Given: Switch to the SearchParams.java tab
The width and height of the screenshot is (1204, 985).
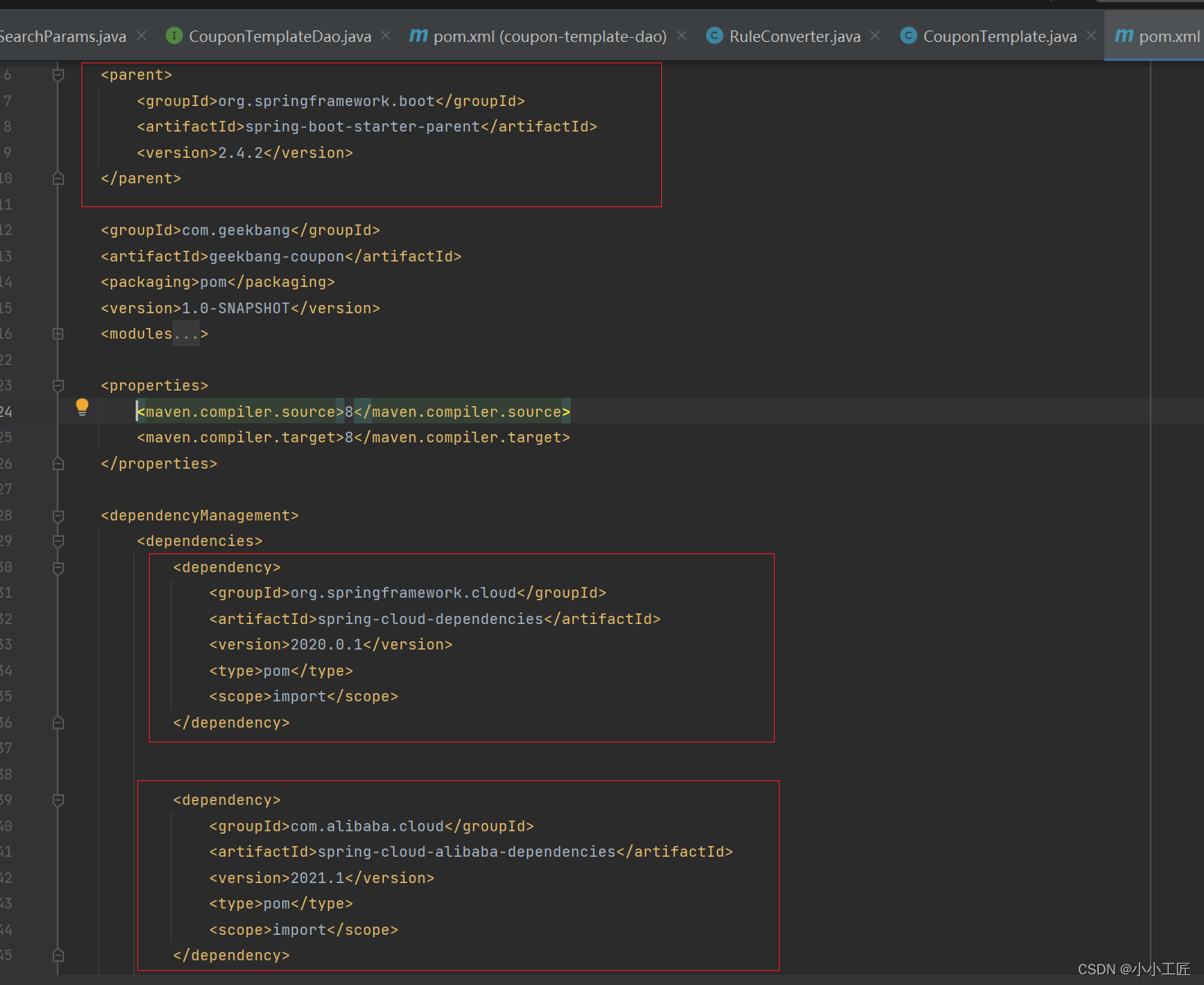Looking at the screenshot, I should (x=63, y=36).
